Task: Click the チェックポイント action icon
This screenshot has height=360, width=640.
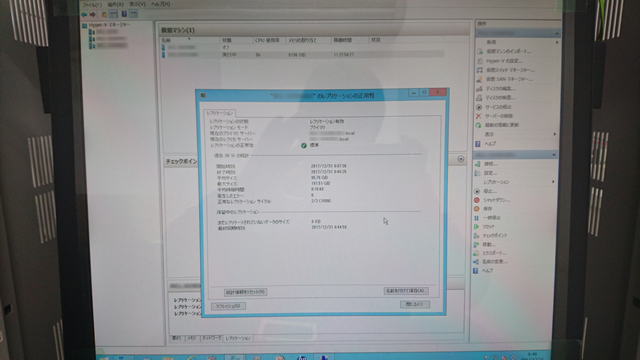Action: (476, 236)
